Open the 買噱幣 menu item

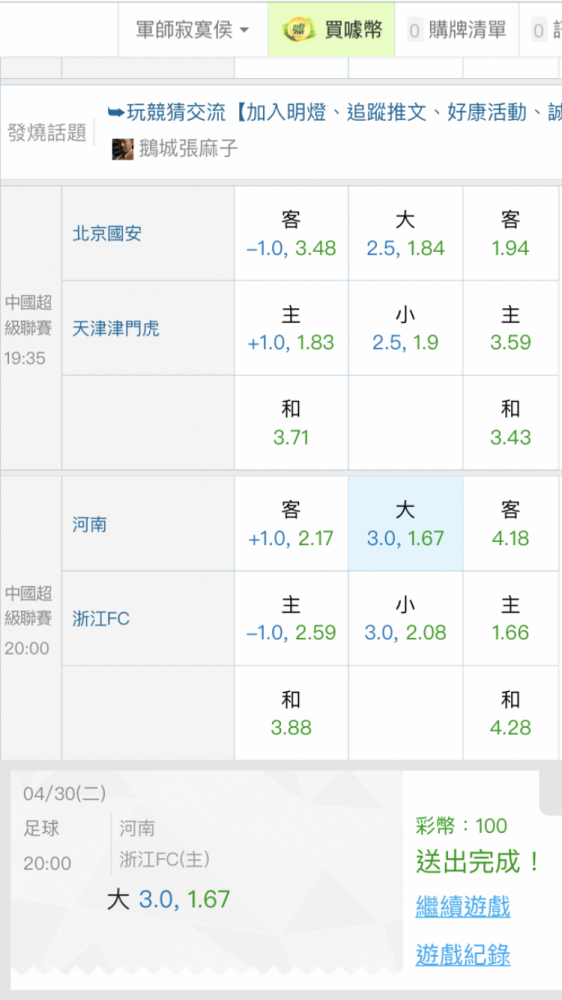331,29
